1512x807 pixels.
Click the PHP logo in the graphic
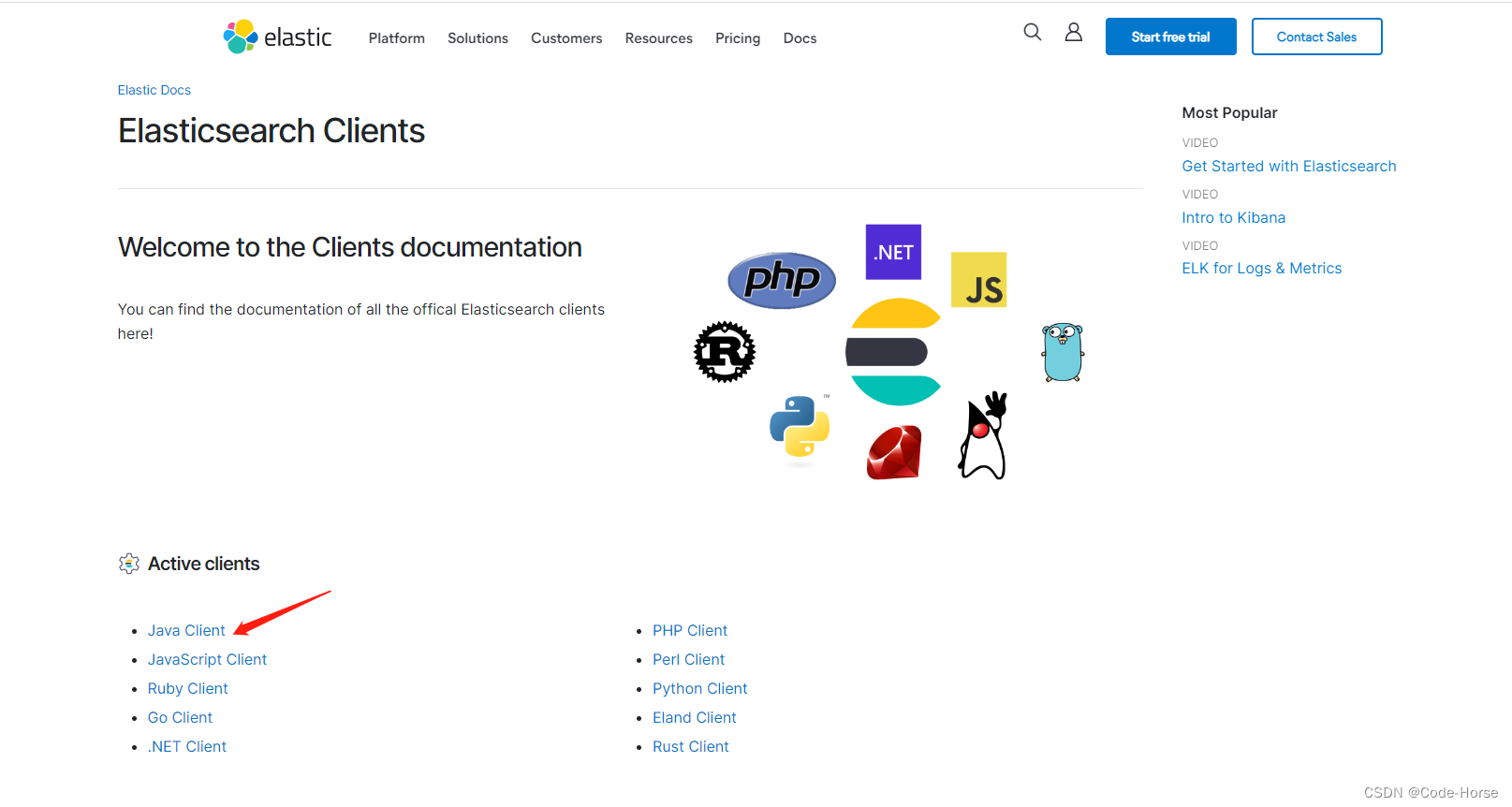point(782,280)
